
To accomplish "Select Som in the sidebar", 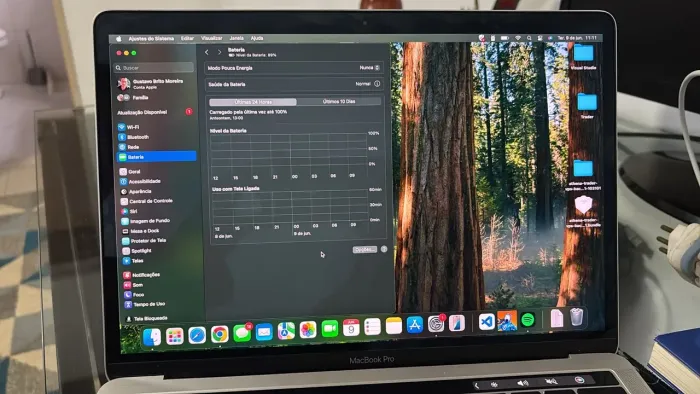I will coord(161,285).
